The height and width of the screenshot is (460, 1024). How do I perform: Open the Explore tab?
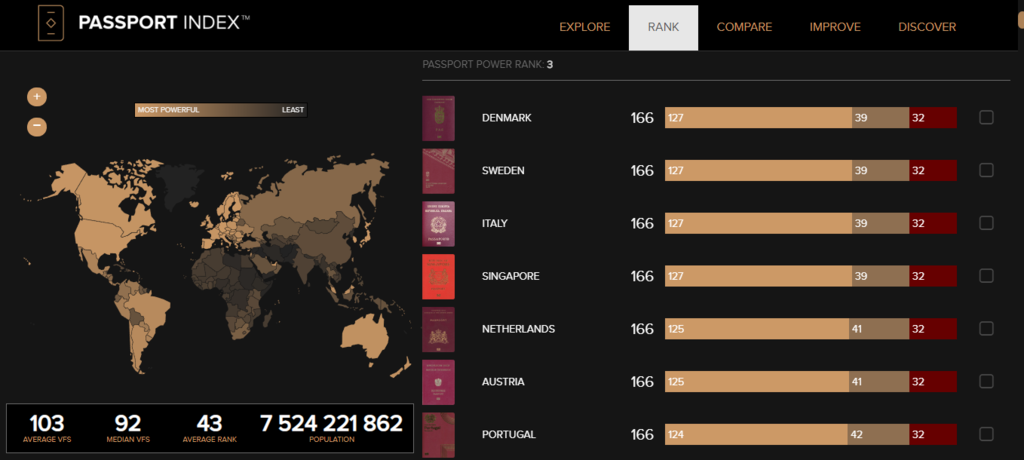(584, 27)
